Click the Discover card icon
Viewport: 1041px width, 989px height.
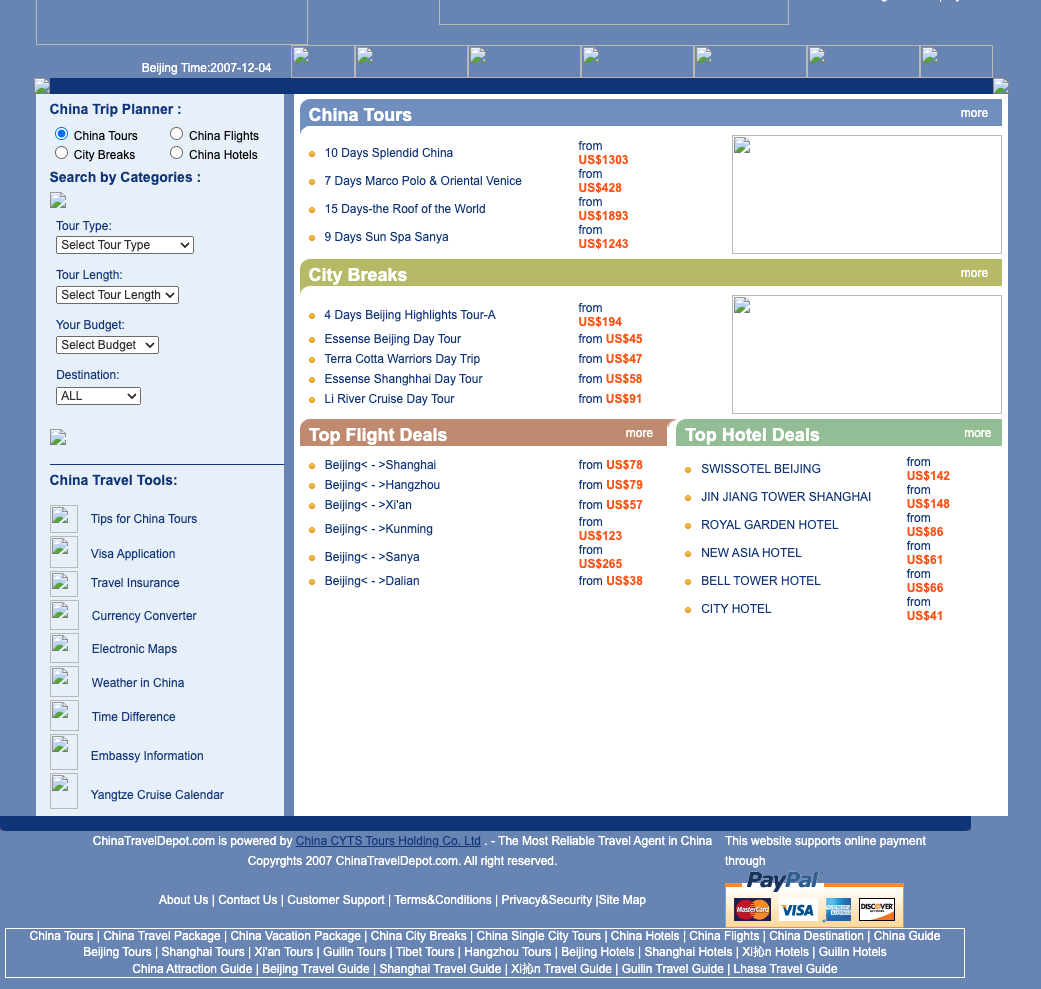pos(876,909)
